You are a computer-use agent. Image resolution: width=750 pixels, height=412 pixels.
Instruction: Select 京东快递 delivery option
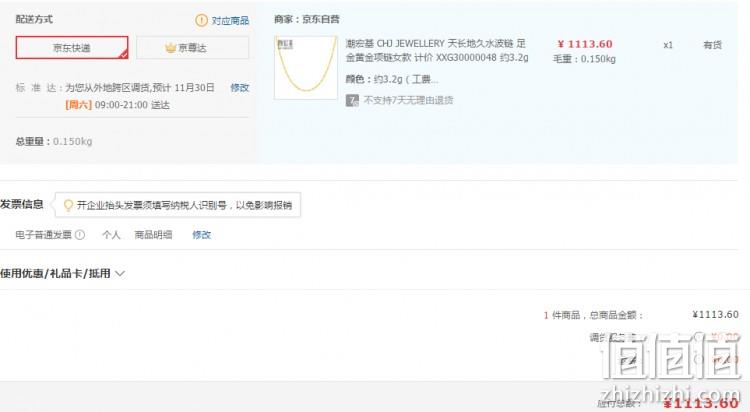72,48
